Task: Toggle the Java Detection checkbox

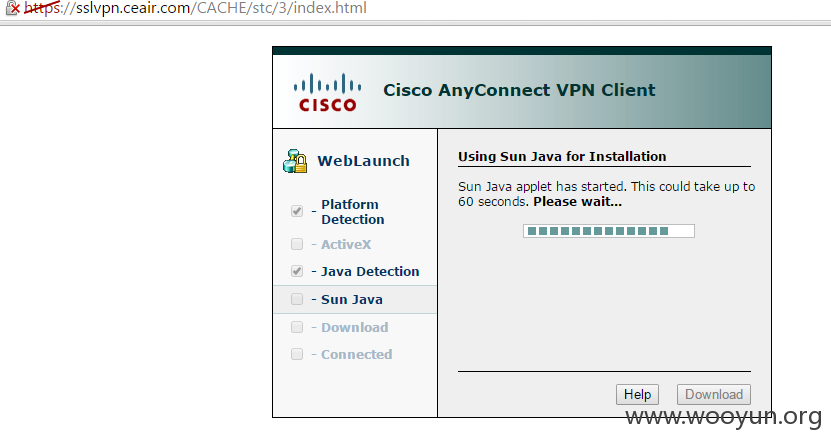Action: pyautogui.click(x=297, y=271)
